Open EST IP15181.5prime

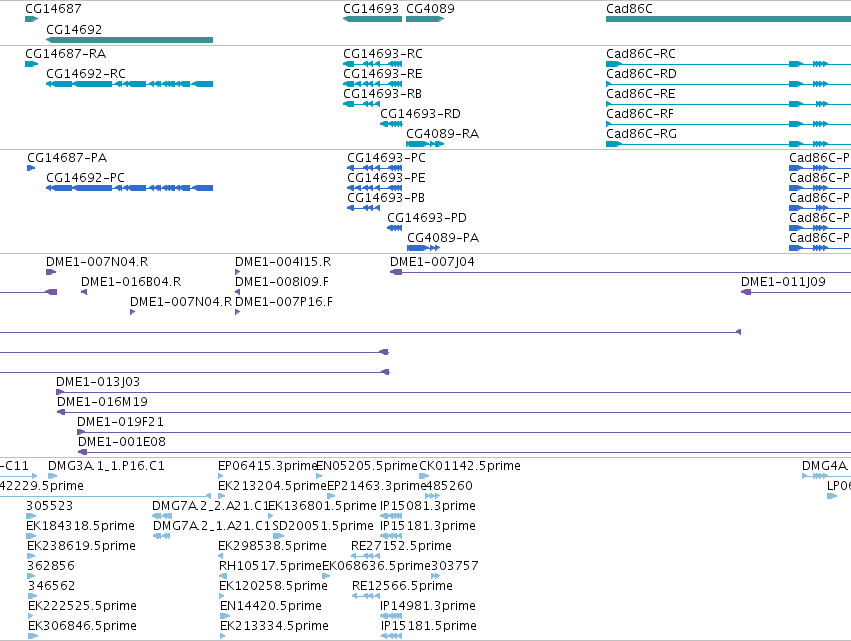(x=429, y=627)
